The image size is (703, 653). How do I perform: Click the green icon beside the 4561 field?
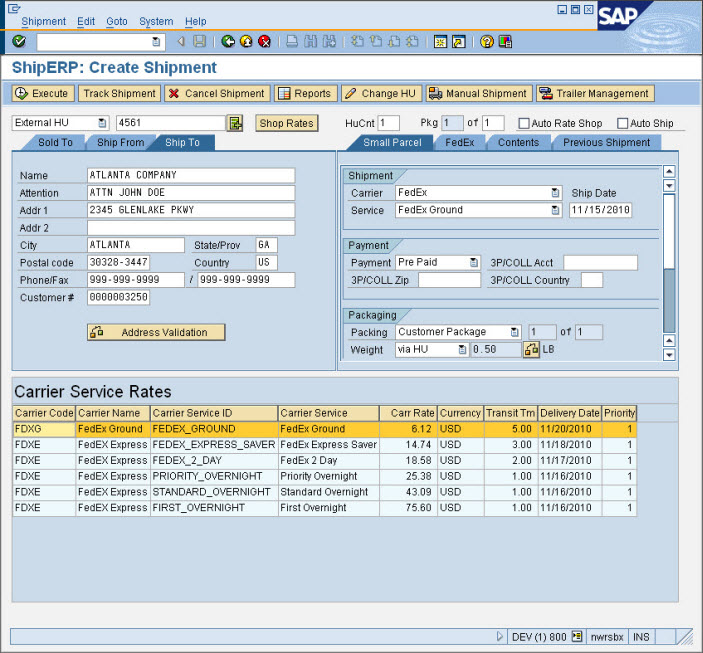[235, 123]
